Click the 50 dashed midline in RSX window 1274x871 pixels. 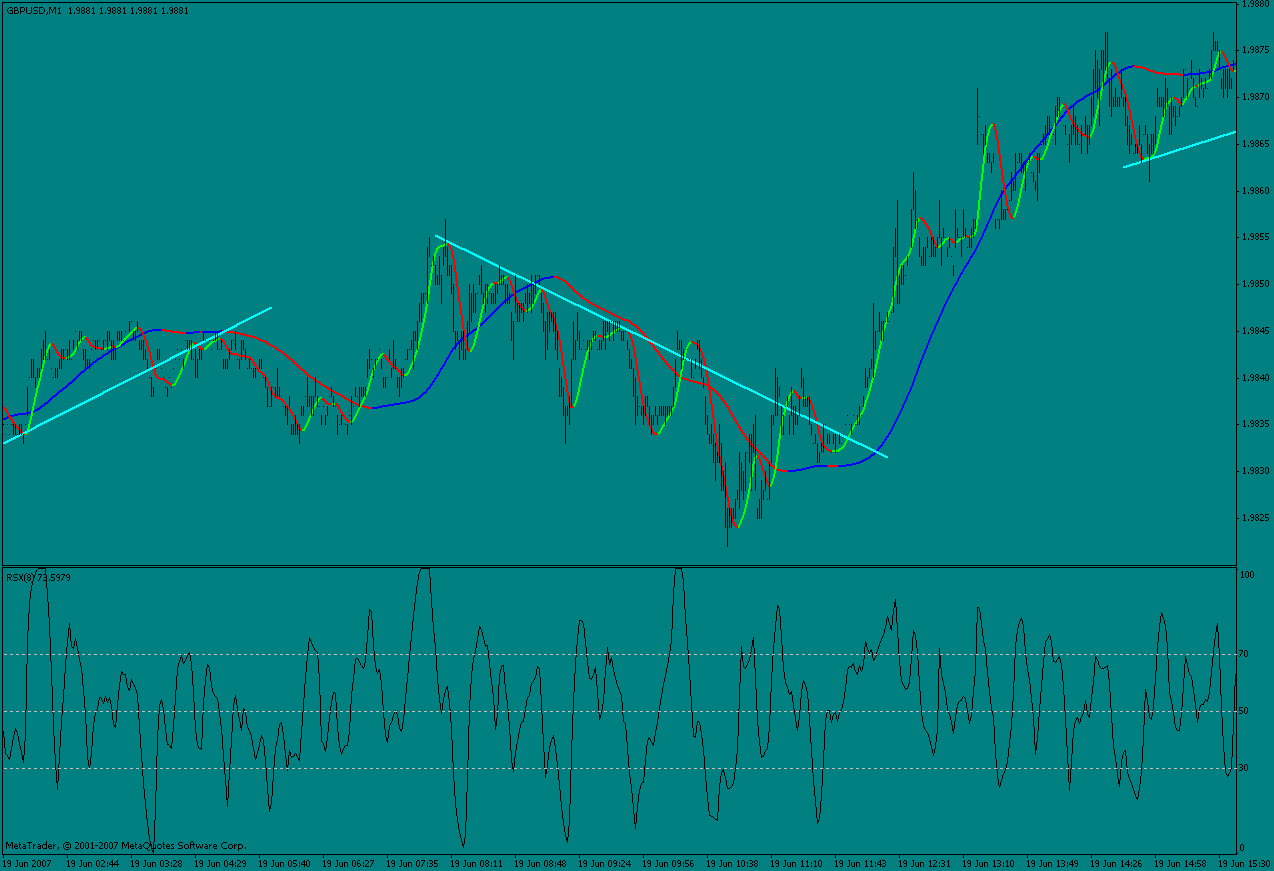click(619, 711)
